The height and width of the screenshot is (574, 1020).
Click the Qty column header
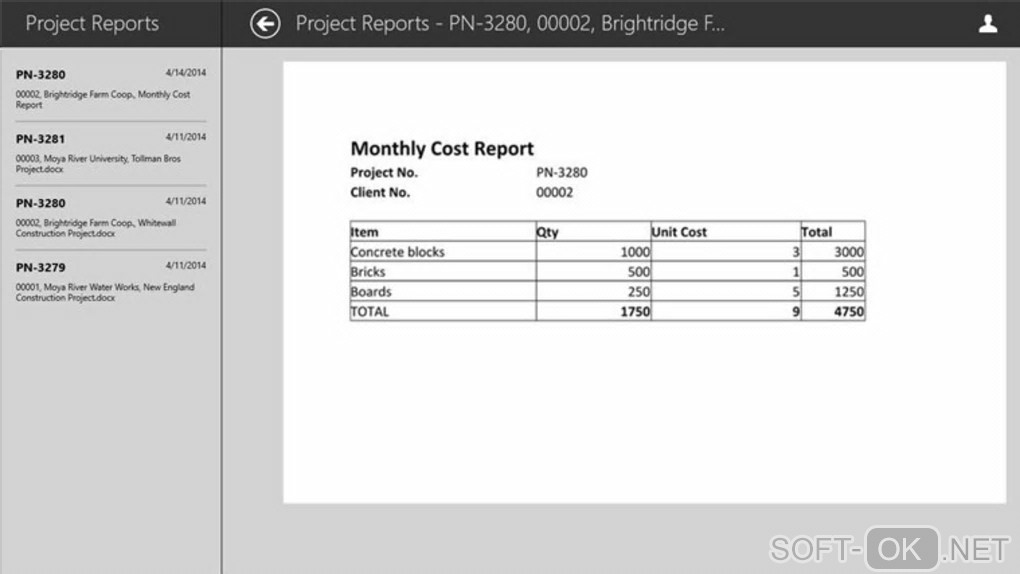coord(593,232)
